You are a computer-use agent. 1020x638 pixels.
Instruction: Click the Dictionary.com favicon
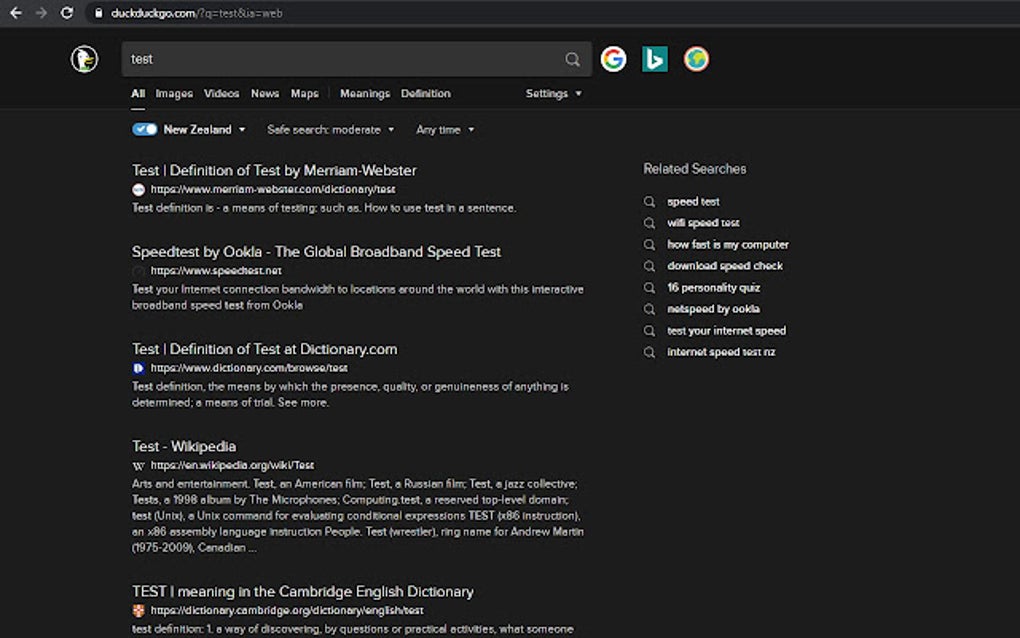pyautogui.click(x=139, y=368)
